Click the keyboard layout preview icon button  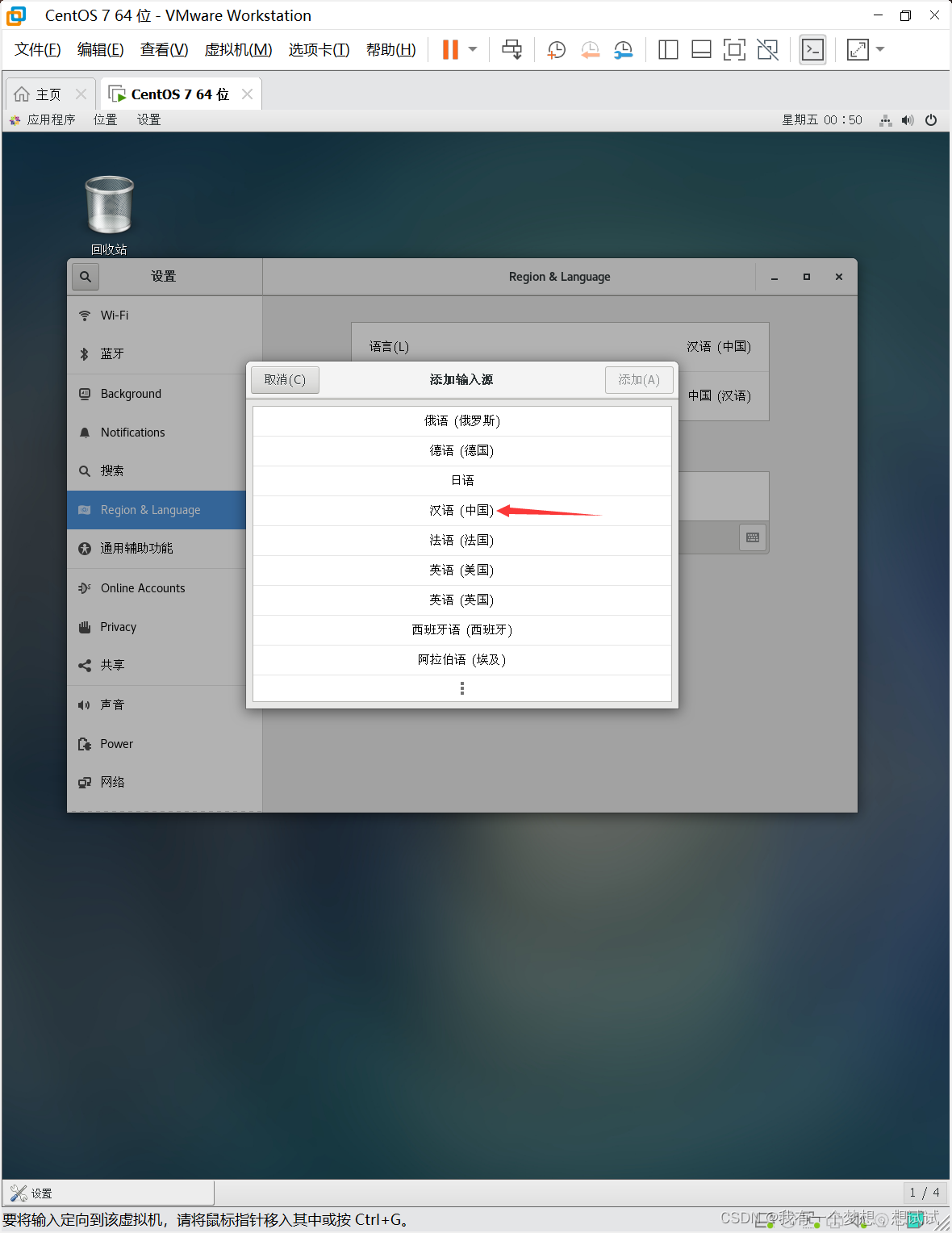[x=753, y=537]
